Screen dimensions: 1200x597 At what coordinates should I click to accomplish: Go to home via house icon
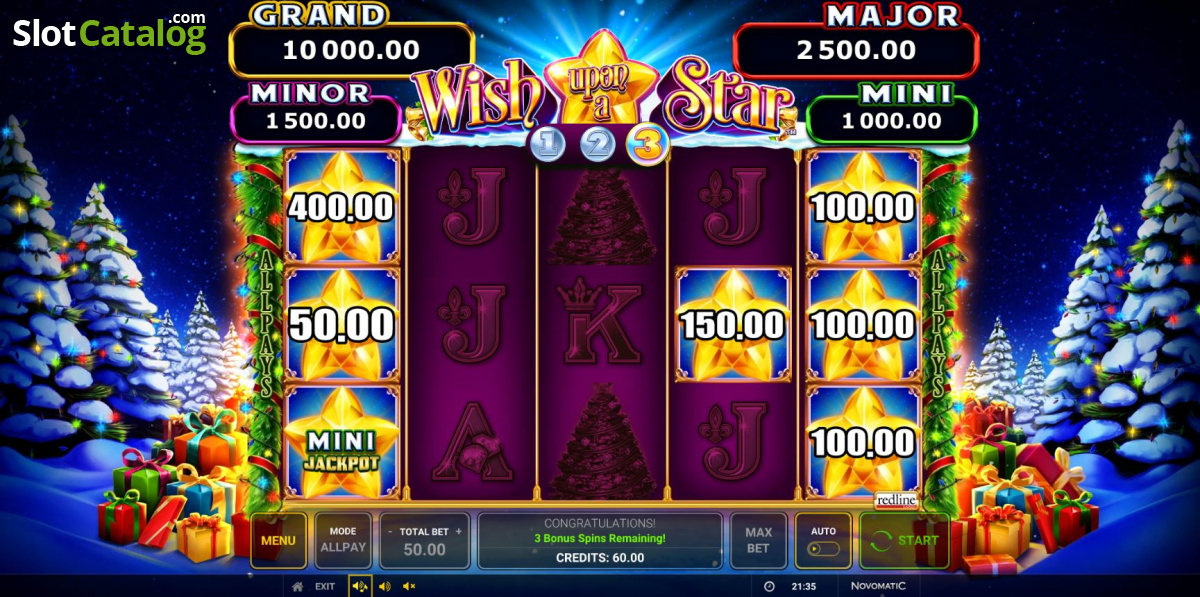pyautogui.click(x=297, y=586)
